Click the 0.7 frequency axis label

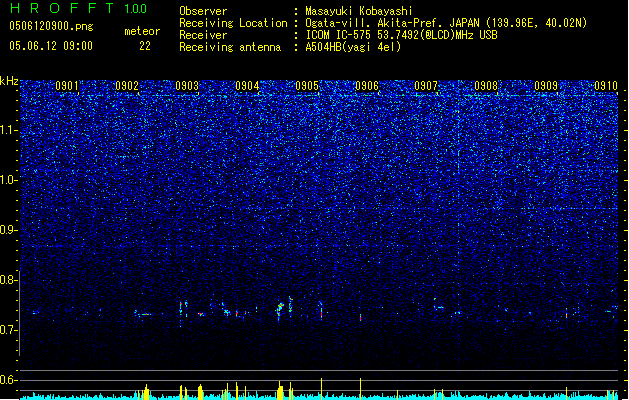tap(8, 330)
